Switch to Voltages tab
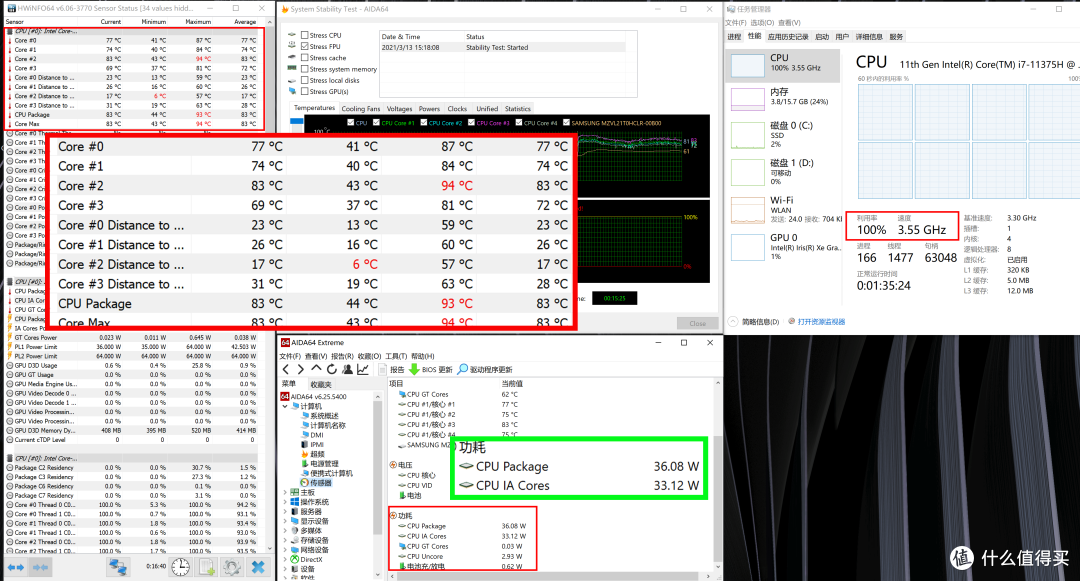The width and height of the screenshot is (1080, 581). pyautogui.click(x=399, y=109)
